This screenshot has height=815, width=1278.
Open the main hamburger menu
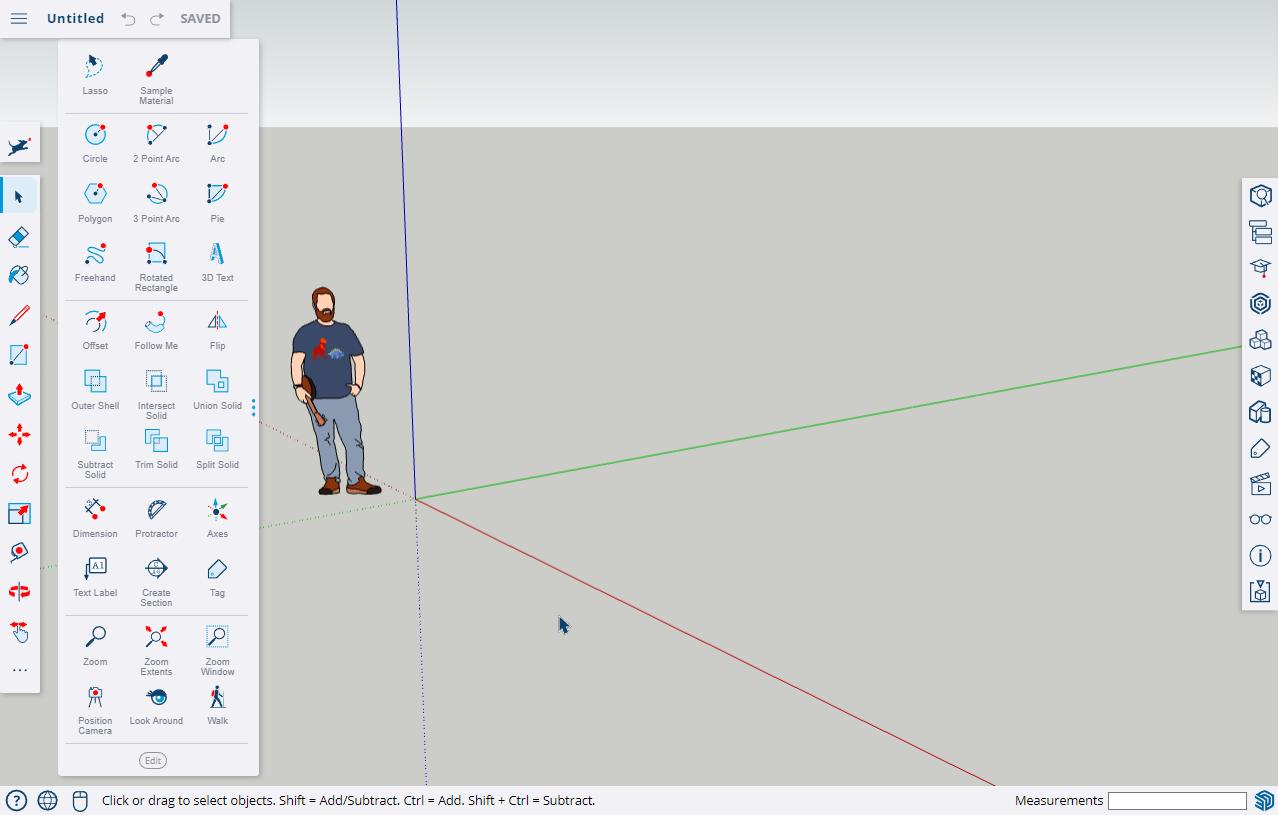pos(19,18)
